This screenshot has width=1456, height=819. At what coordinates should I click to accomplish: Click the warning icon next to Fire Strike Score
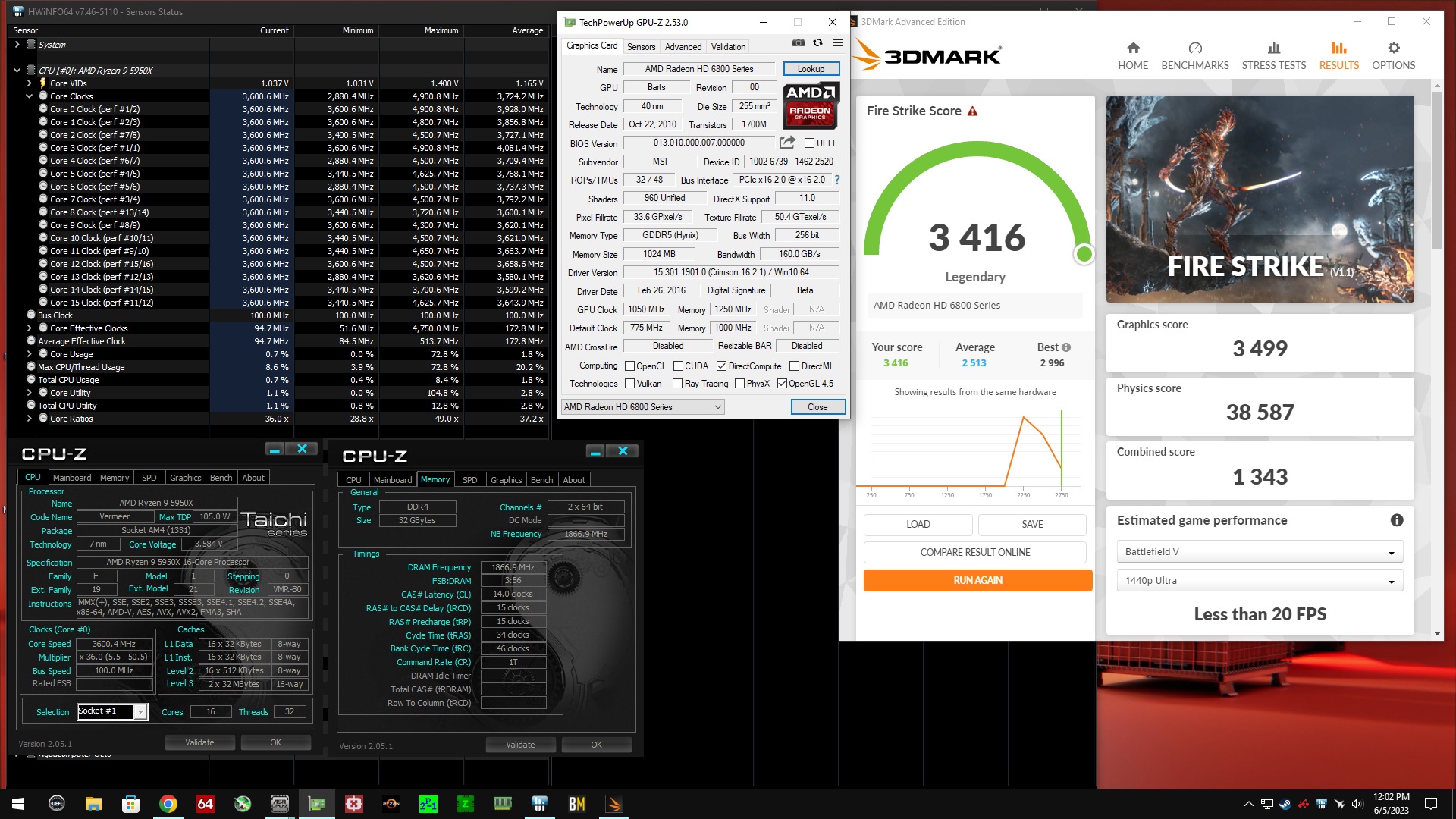click(972, 111)
